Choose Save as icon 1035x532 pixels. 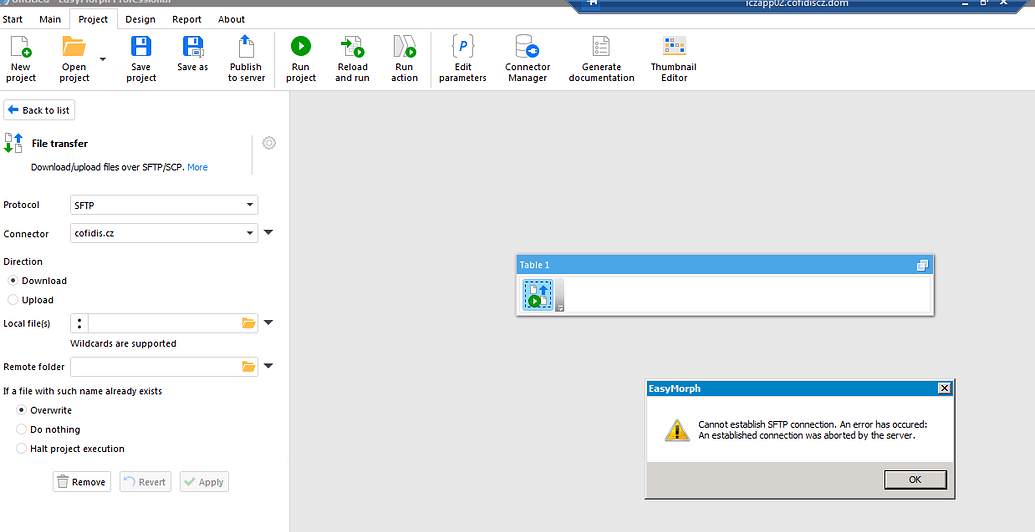click(193, 47)
